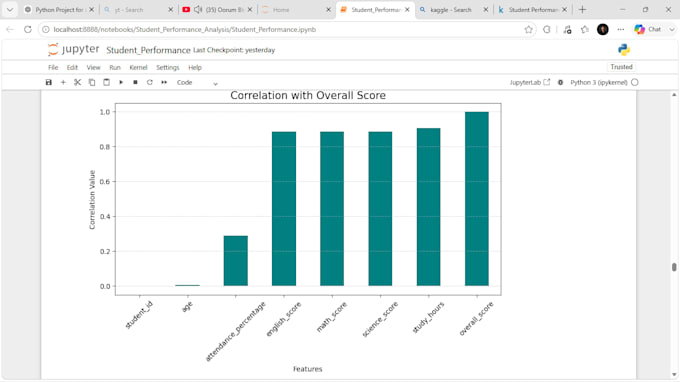Mute the YouTube tab speaker icon
This screenshot has width=680, height=382.
click(198, 10)
